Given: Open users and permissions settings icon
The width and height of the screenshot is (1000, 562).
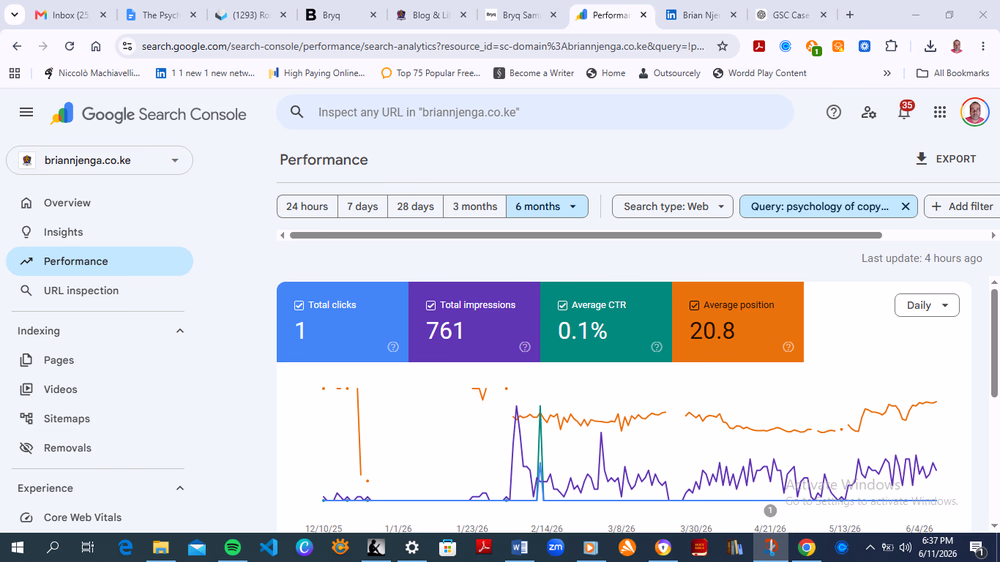Looking at the screenshot, I should click(869, 112).
